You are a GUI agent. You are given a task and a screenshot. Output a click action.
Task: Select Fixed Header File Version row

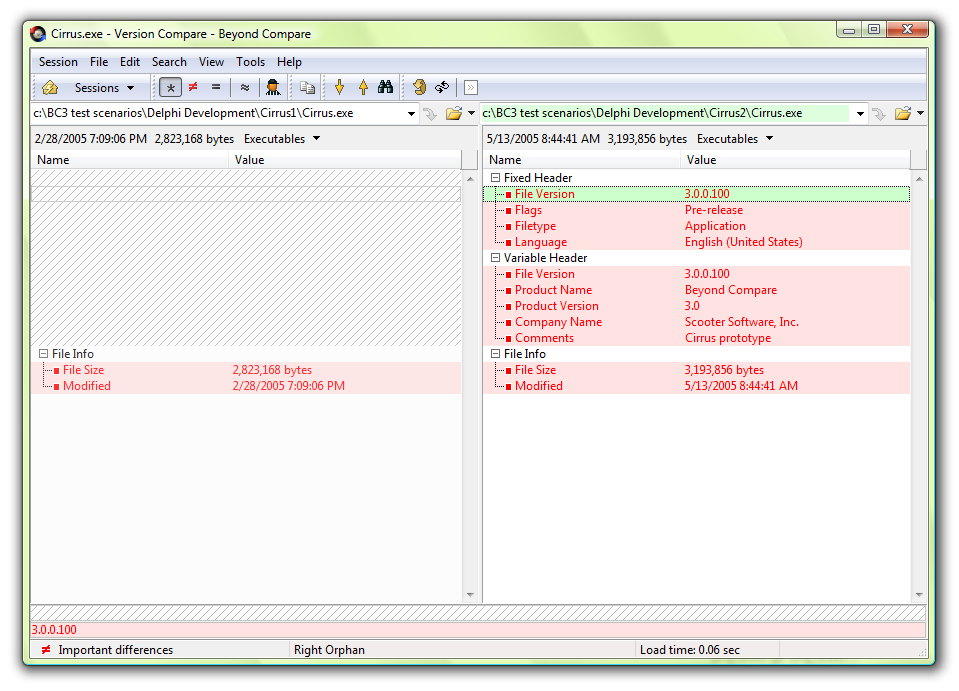pyautogui.click(x=697, y=194)
